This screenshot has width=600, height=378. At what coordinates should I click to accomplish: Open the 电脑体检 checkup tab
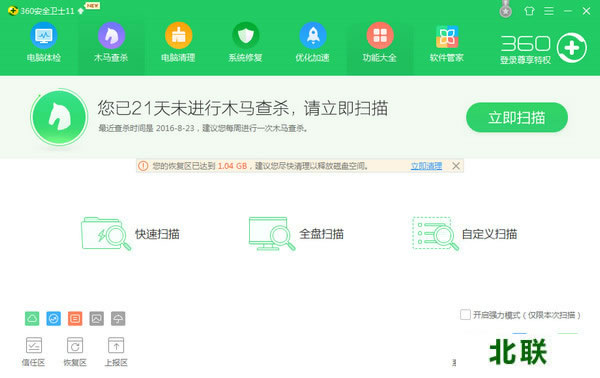(x=44, y=43)
